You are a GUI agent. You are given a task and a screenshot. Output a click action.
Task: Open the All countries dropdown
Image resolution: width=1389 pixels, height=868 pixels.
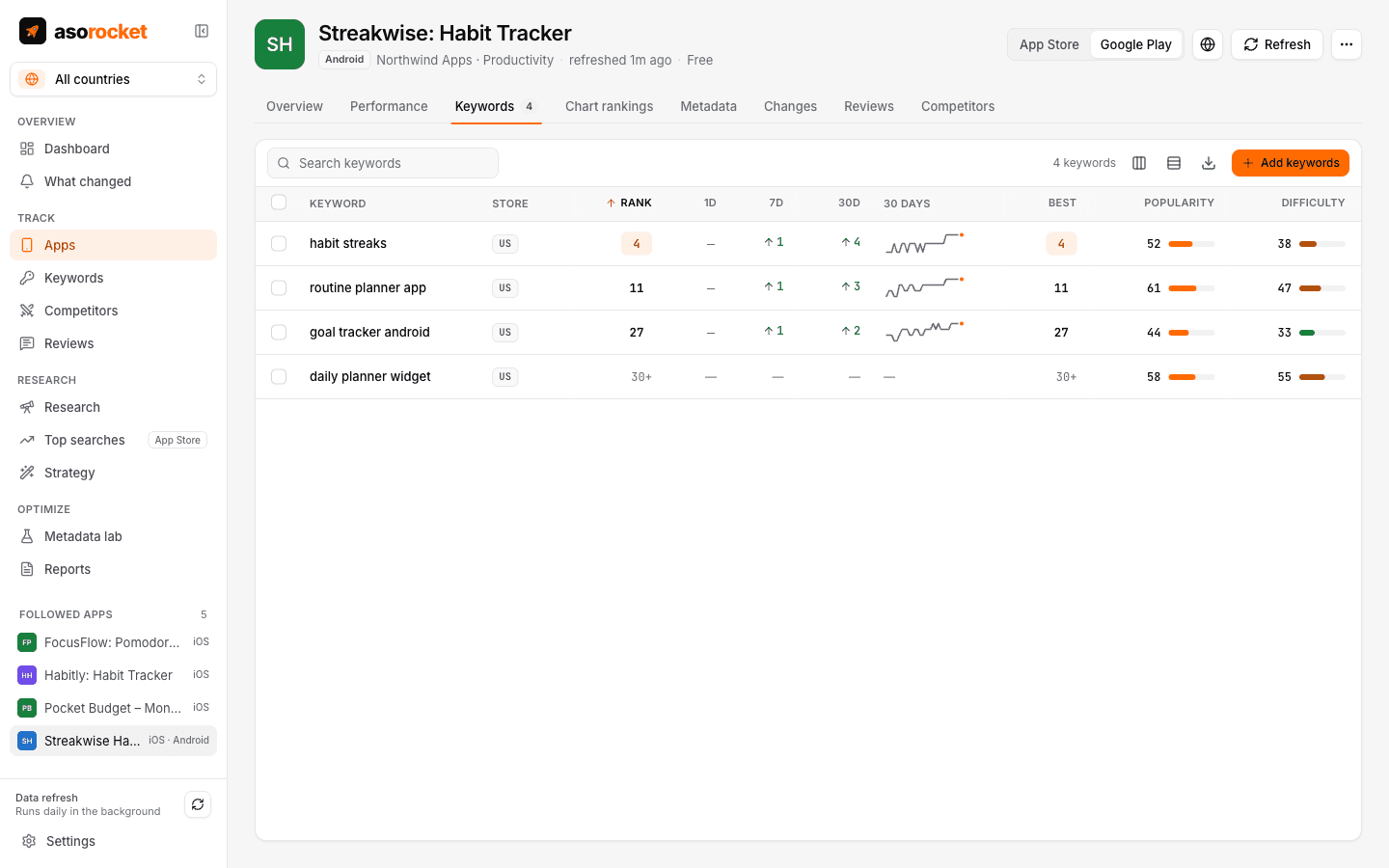113,79
